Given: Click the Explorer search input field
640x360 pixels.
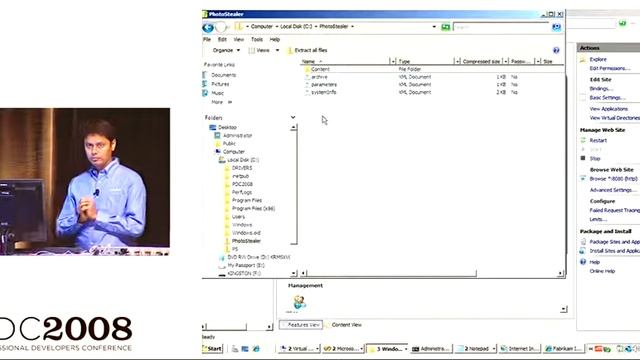Looking at the screenshot, I should [502, 27].
